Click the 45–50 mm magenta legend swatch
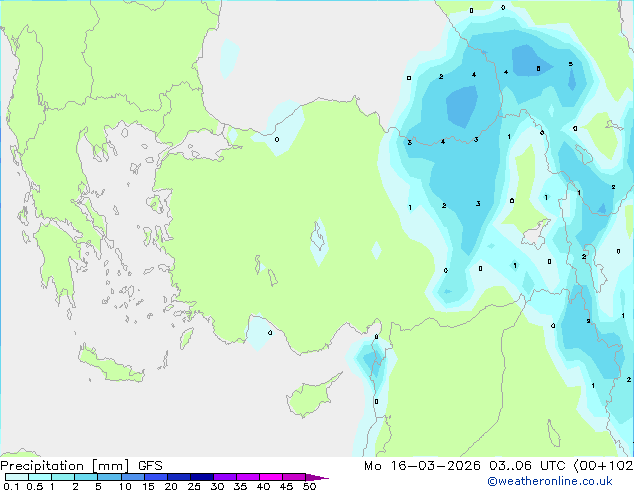The width and height of the screenshot is (634, 490). (x=294, y=477)
